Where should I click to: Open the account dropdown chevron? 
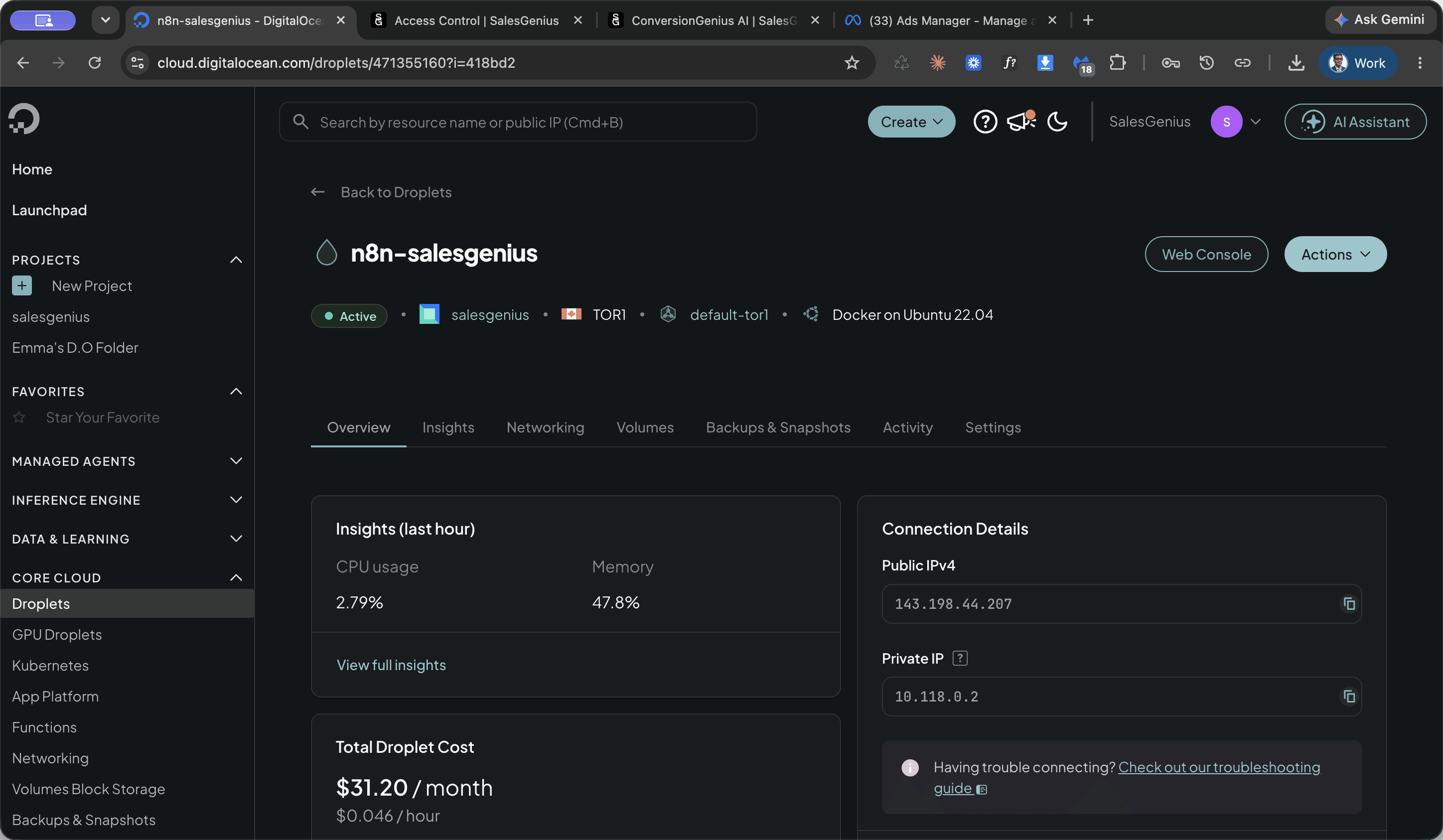coord(1256,122)
